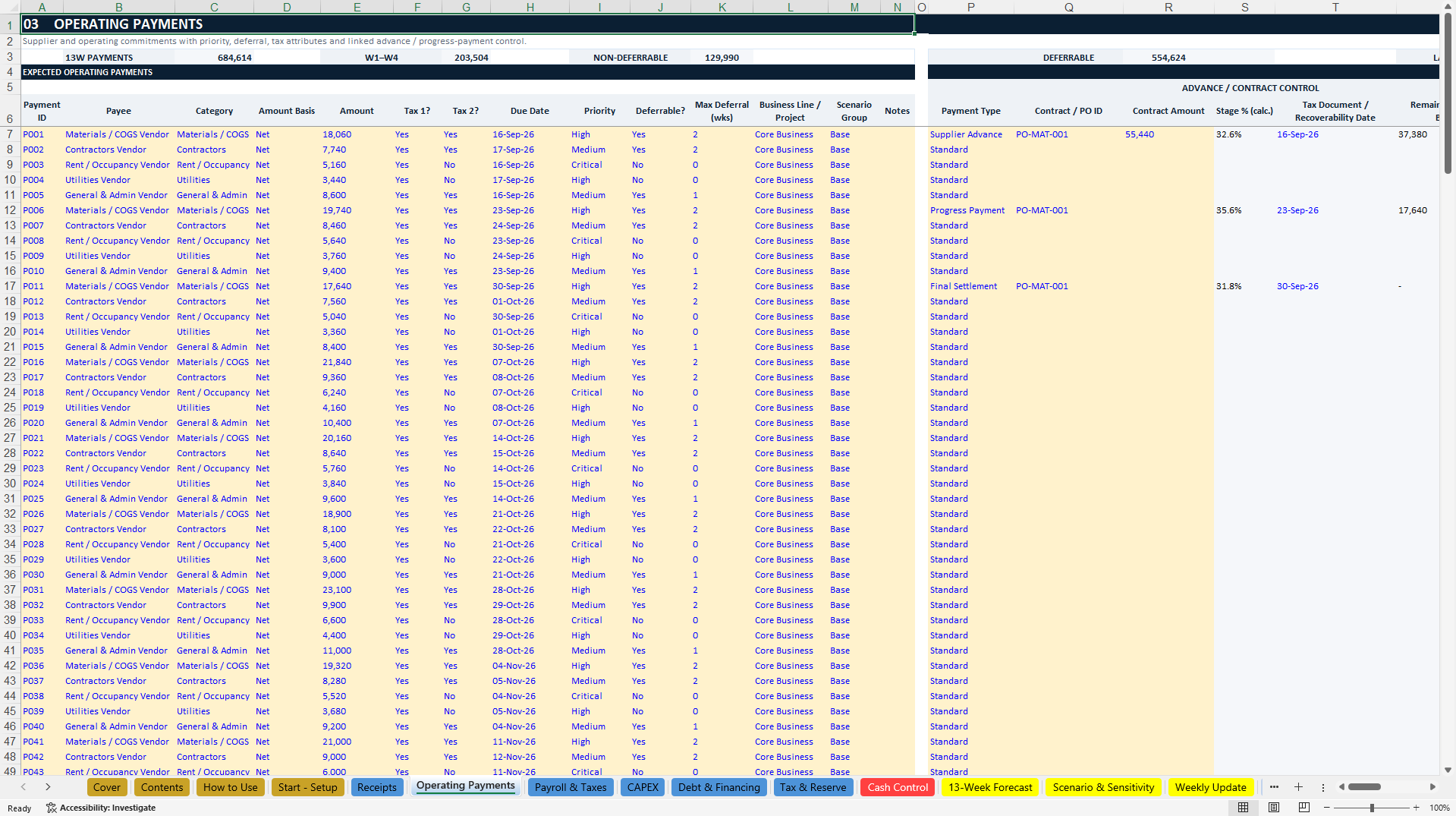Select column header H
Viewport: 1456px width, 816px height.
(x=530, y=7)
